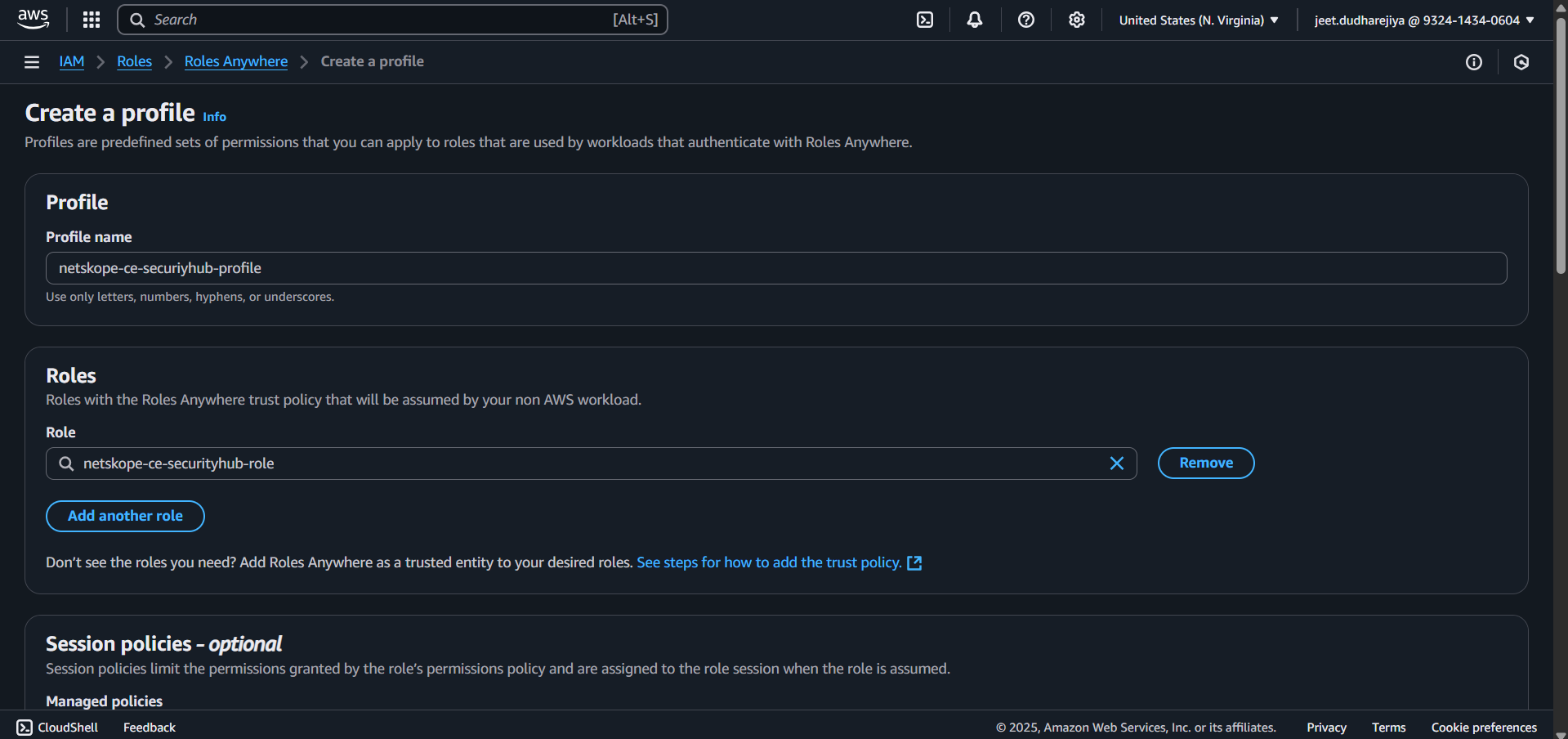Click the Profile name field label

click(x=89, y=237)
